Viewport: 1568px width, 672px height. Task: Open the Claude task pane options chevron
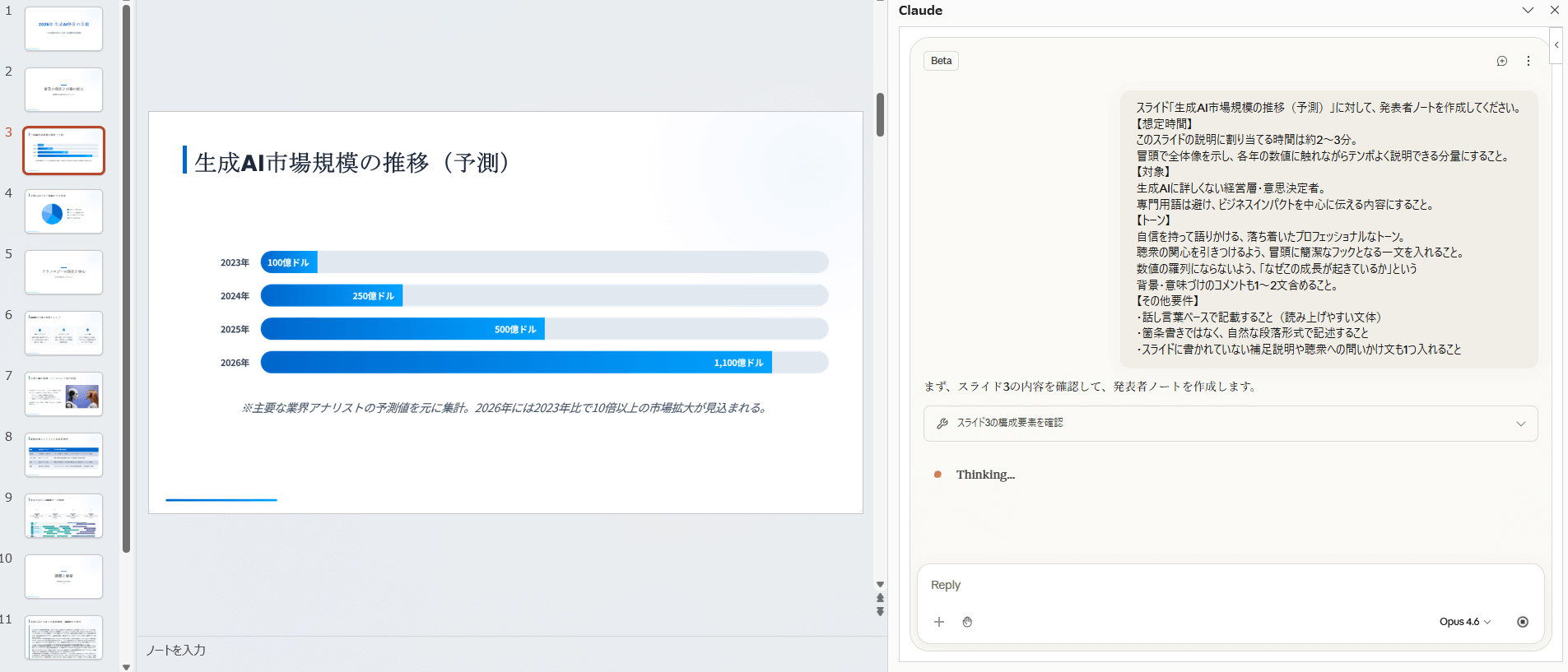1528,11
